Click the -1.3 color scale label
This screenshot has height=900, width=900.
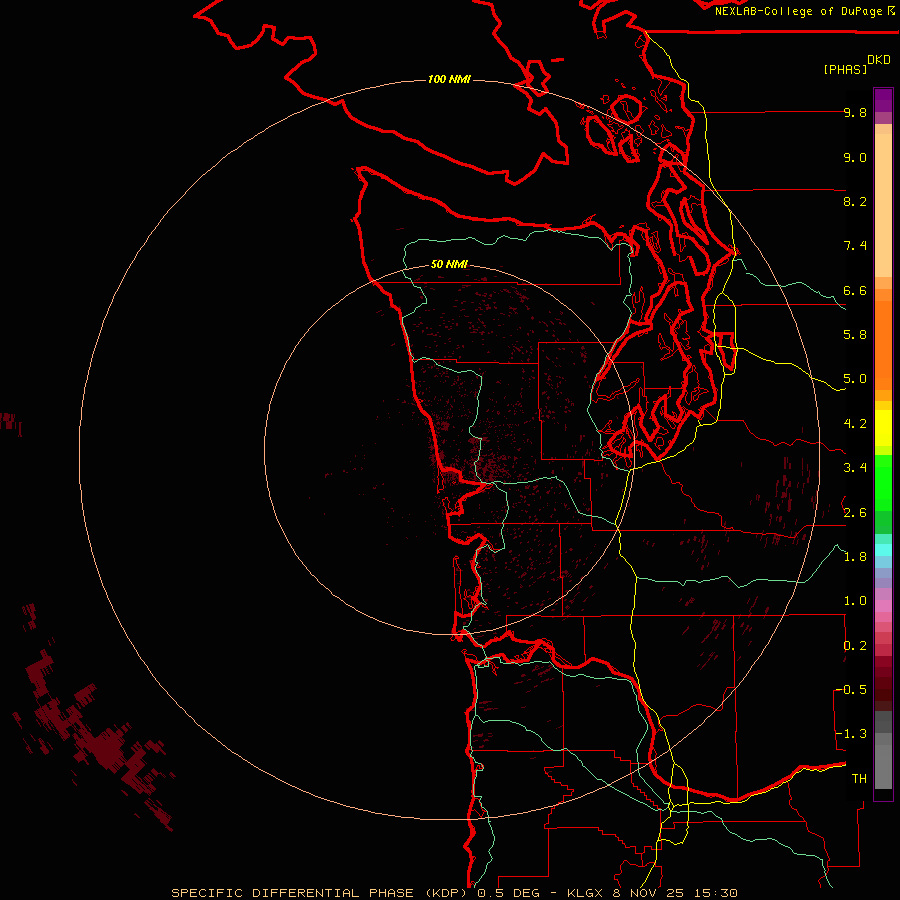click(x=852, y=734)
